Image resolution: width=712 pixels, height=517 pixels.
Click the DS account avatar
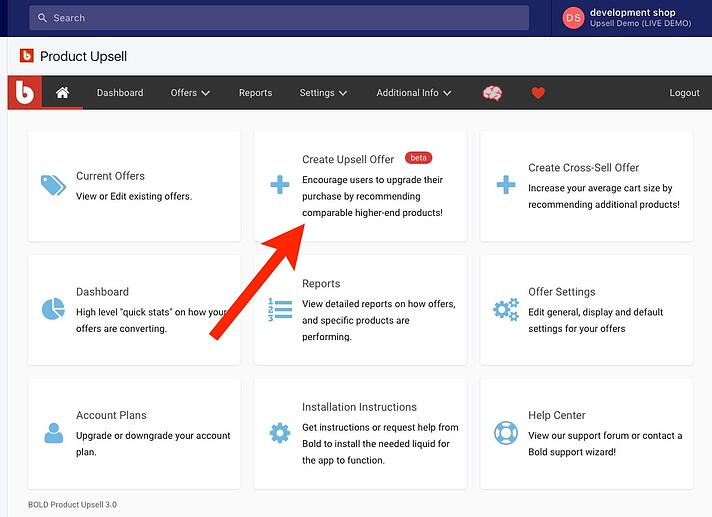(573, 18)
